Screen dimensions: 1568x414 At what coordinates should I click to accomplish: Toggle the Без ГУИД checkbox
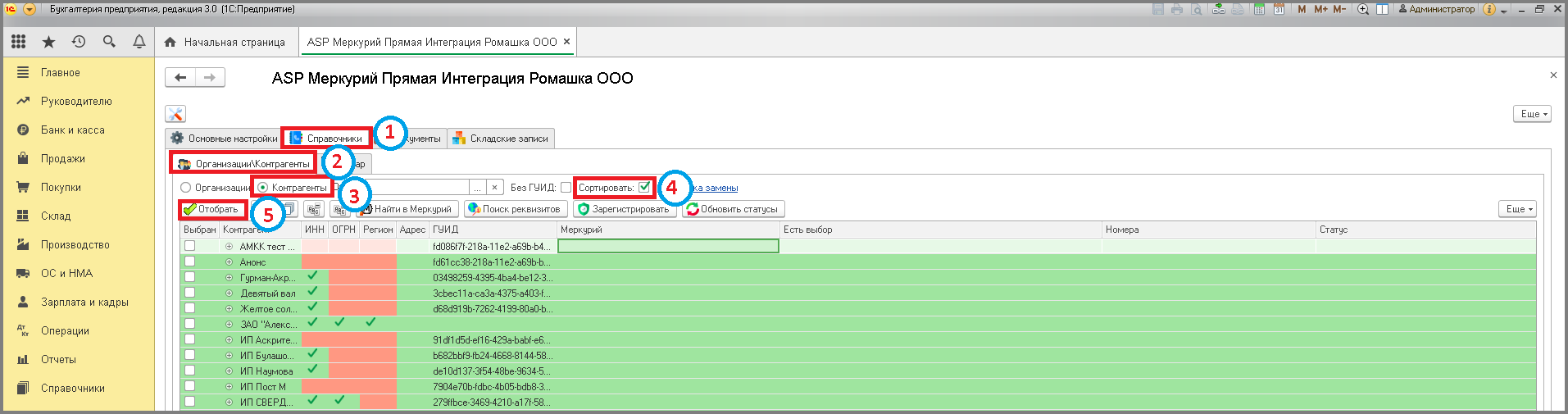tap(566, 188)
